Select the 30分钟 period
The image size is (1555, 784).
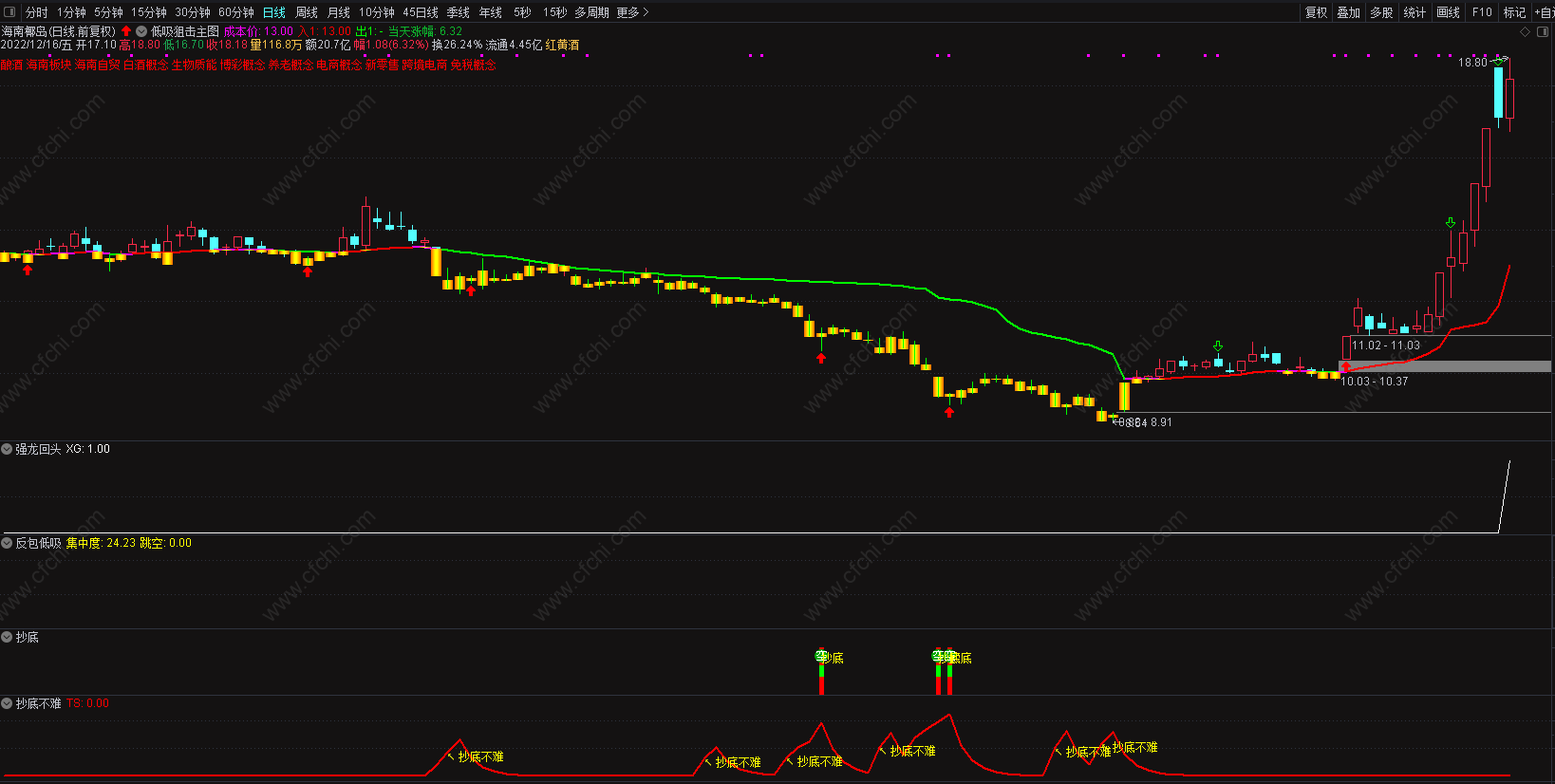tap(193, 12)
